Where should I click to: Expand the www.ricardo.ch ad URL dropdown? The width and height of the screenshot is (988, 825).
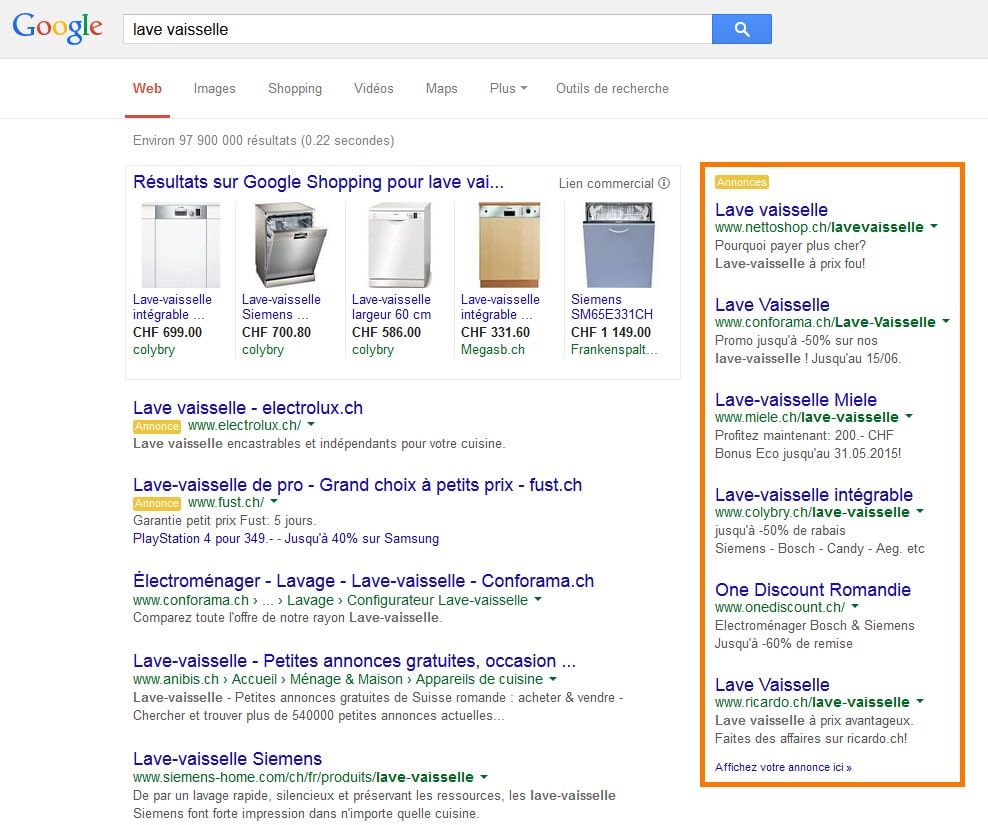[920, 701]
